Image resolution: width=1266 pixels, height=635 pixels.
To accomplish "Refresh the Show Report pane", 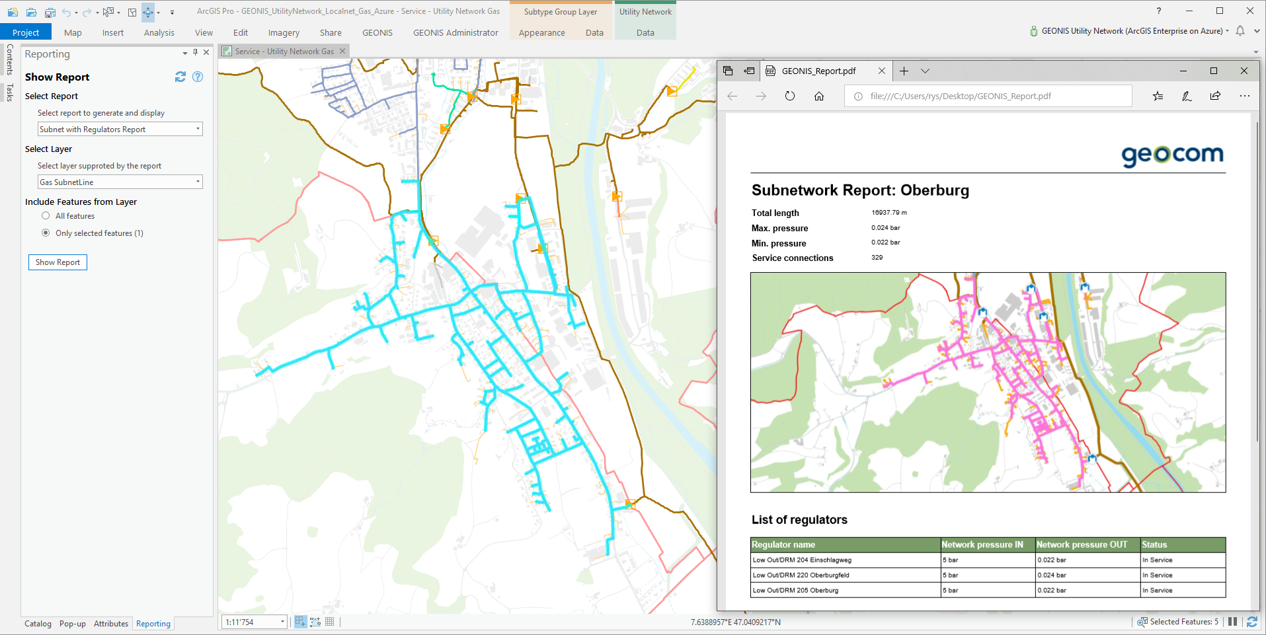I will point(180,77).
